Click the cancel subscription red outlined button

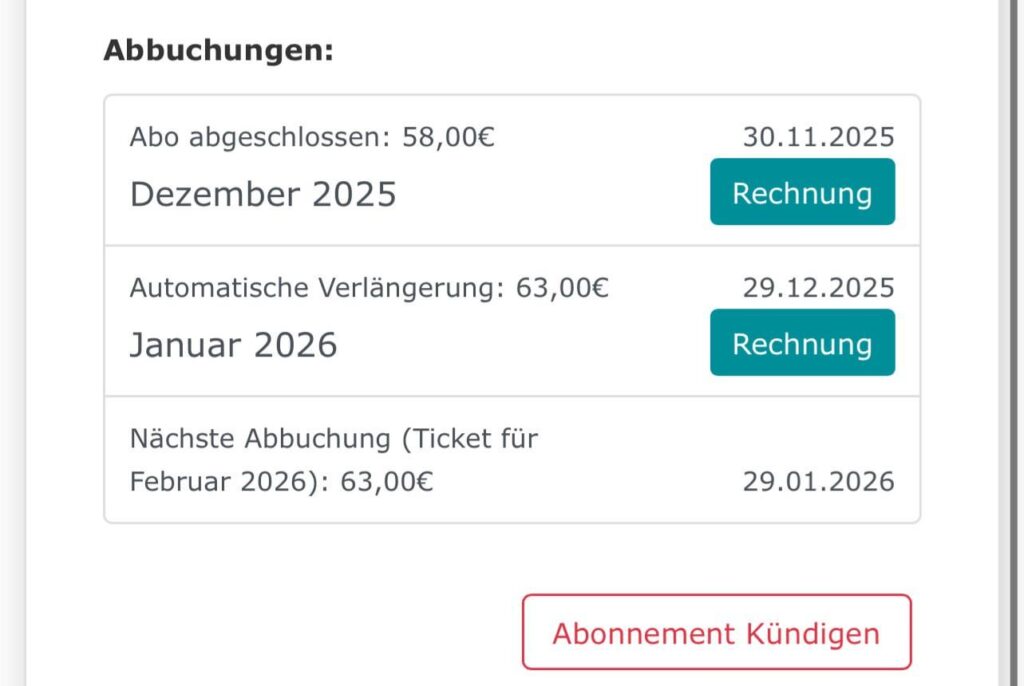coord(716,632)
